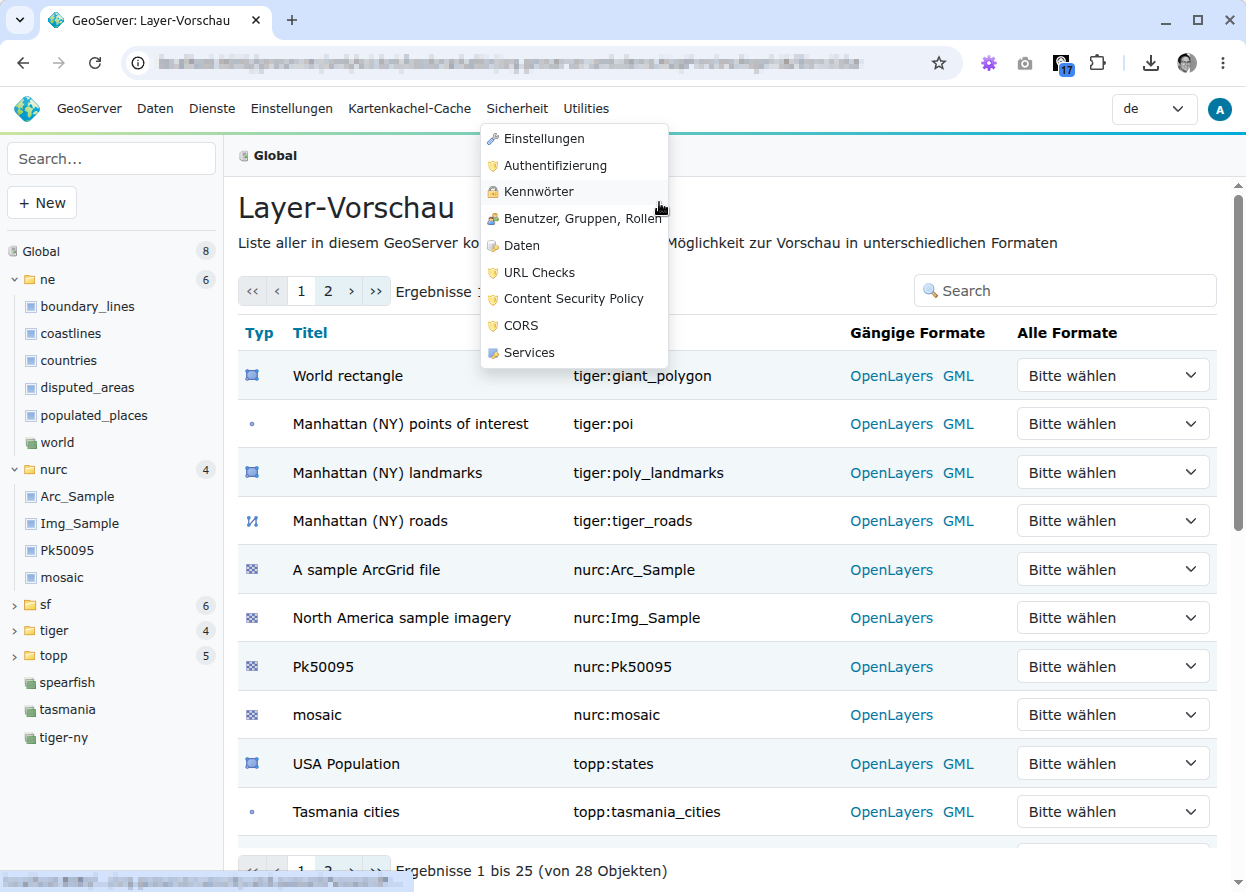Viewport: 1246px width, 892px height.
Task: Click the sidebar Search field
Action: (x=111, y=159)
